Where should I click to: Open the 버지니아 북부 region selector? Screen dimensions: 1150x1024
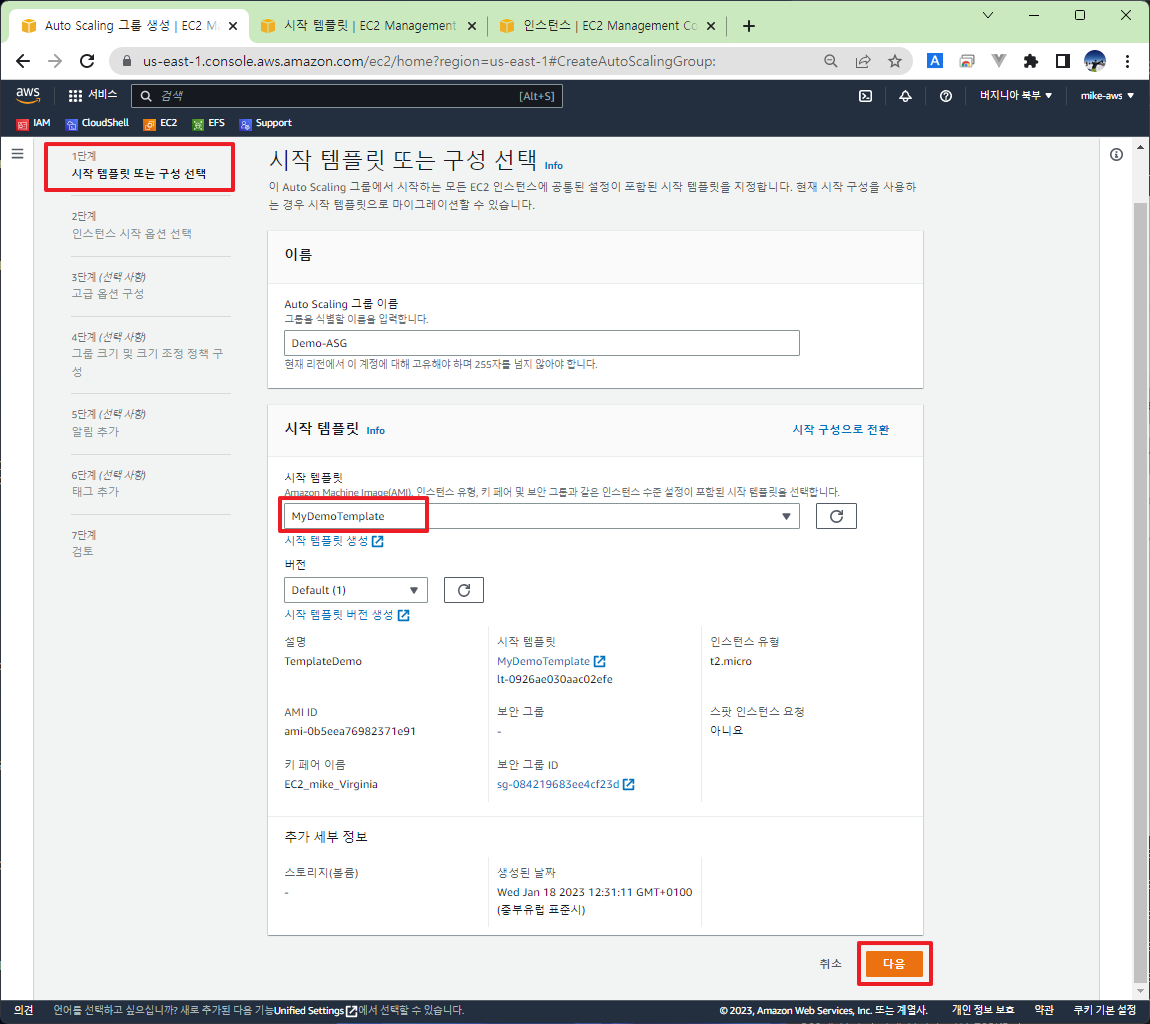pyautogui.click(x=1016, y=95)
